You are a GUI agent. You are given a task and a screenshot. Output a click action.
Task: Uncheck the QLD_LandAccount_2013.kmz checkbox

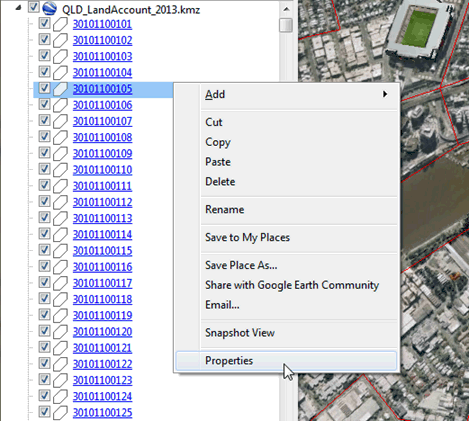pyautogui.click(x=33, y=7)
